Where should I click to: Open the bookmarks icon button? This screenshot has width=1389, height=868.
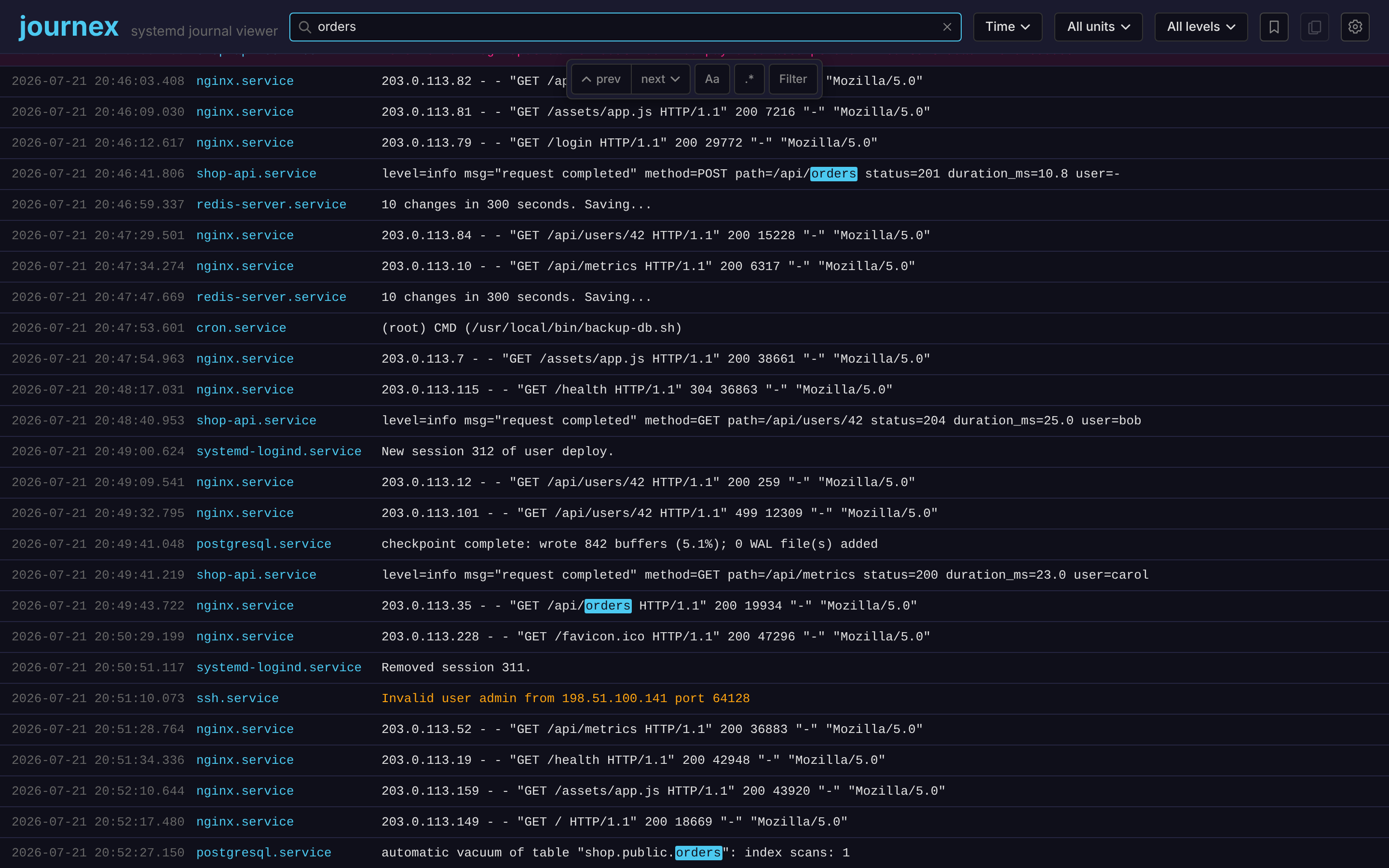pyautogui.click(x=1274, y=27)
